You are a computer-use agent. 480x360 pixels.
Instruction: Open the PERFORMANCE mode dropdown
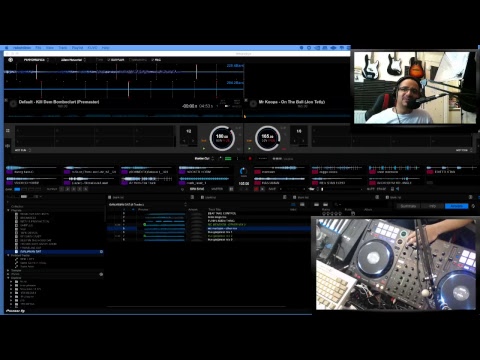(x=36, y=60)
